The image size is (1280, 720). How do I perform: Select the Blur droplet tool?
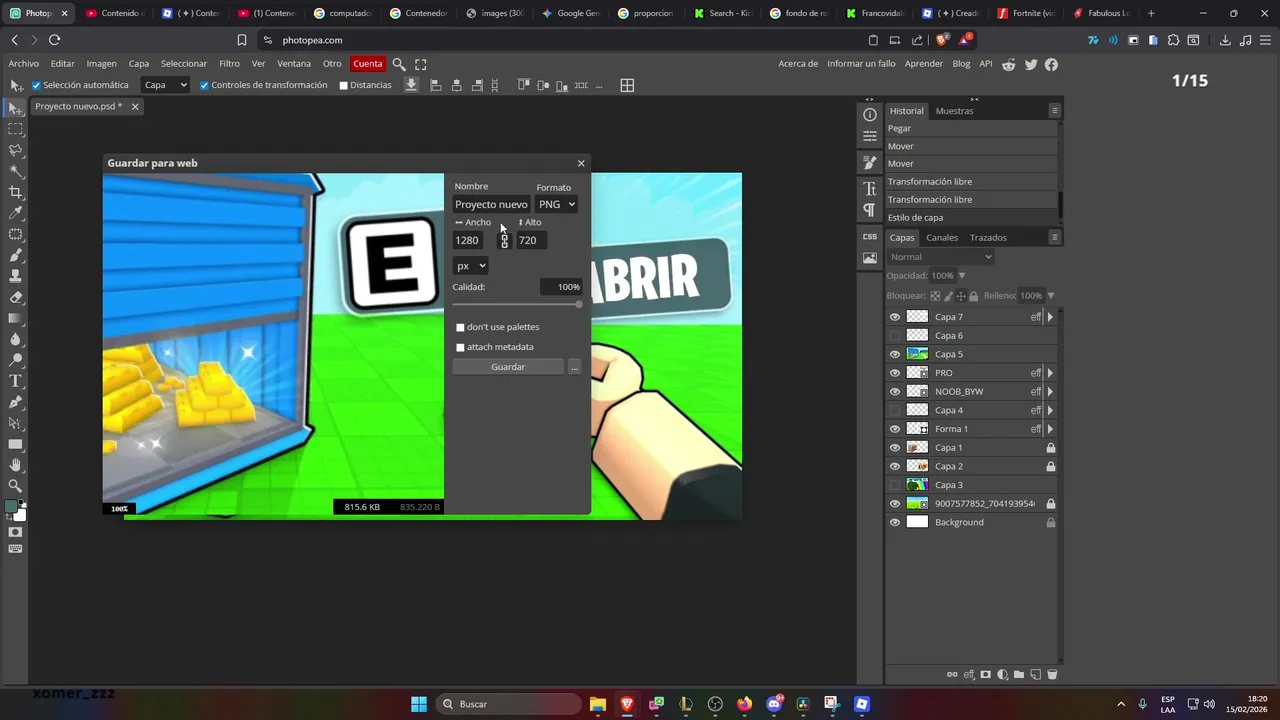[x=15, y=339]
